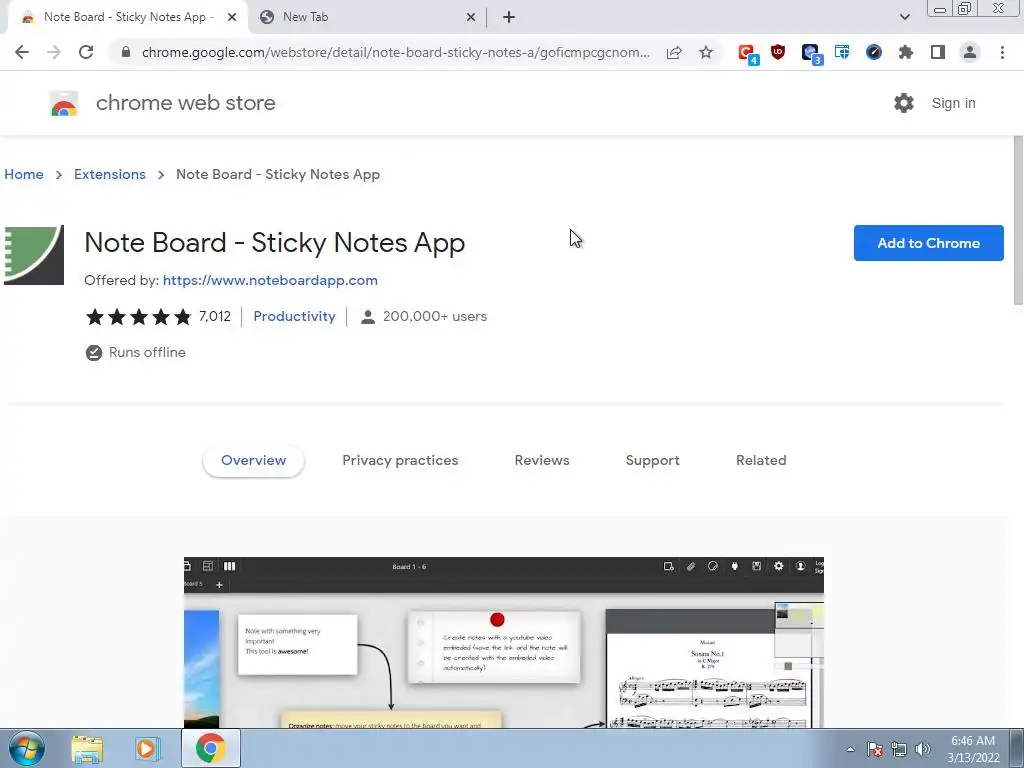Open the uBlock Origin extension icon
Viewport: 1024px width, 768px height.
pos(777,52)
